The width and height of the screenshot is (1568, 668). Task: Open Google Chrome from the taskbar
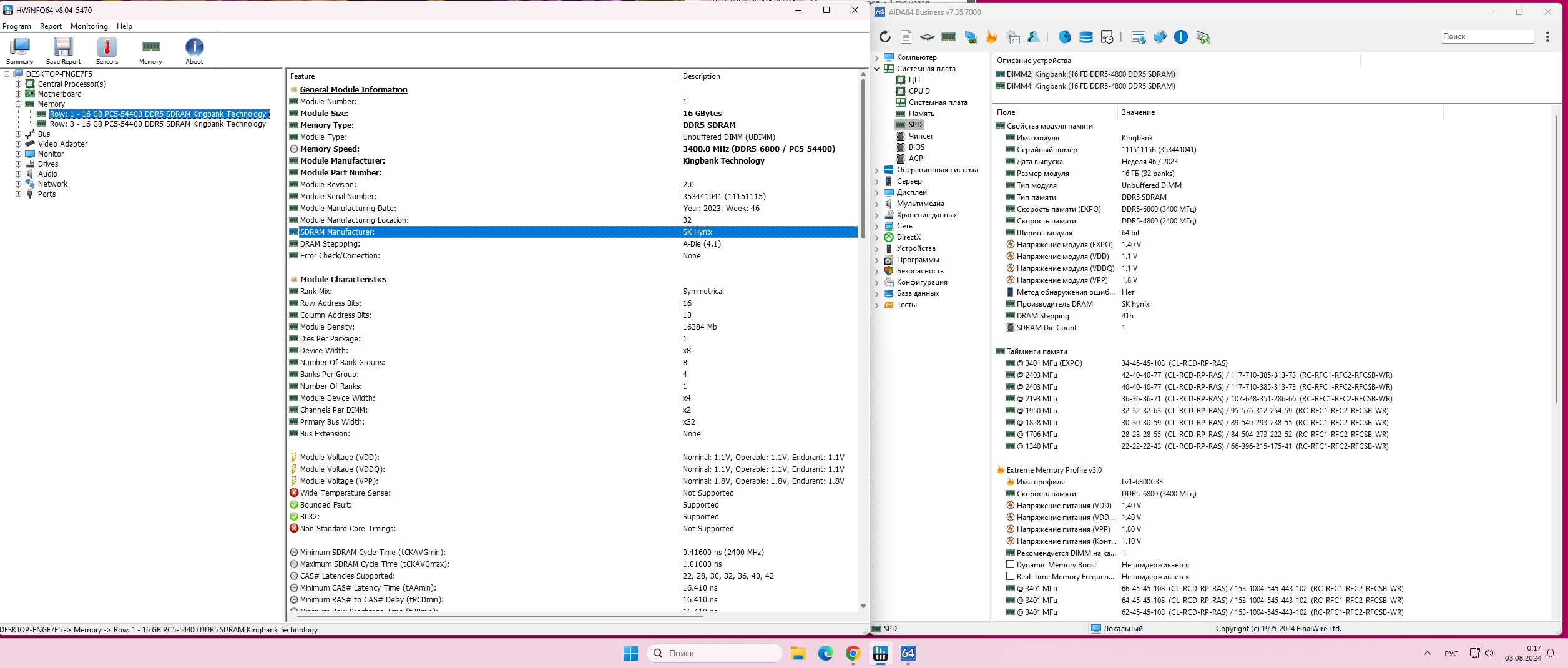pos(853,653)
